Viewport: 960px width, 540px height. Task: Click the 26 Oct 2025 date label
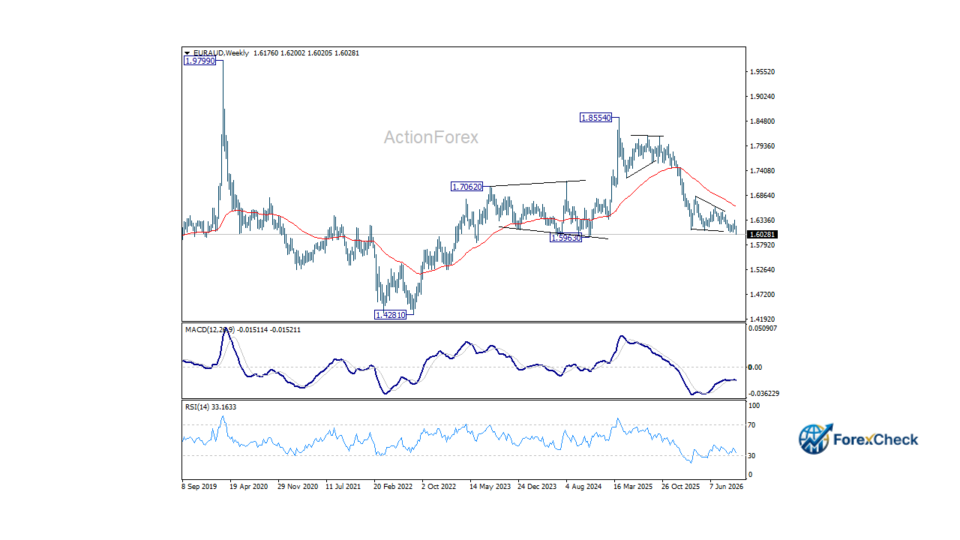pyautogui.click(x=680, y=487)
